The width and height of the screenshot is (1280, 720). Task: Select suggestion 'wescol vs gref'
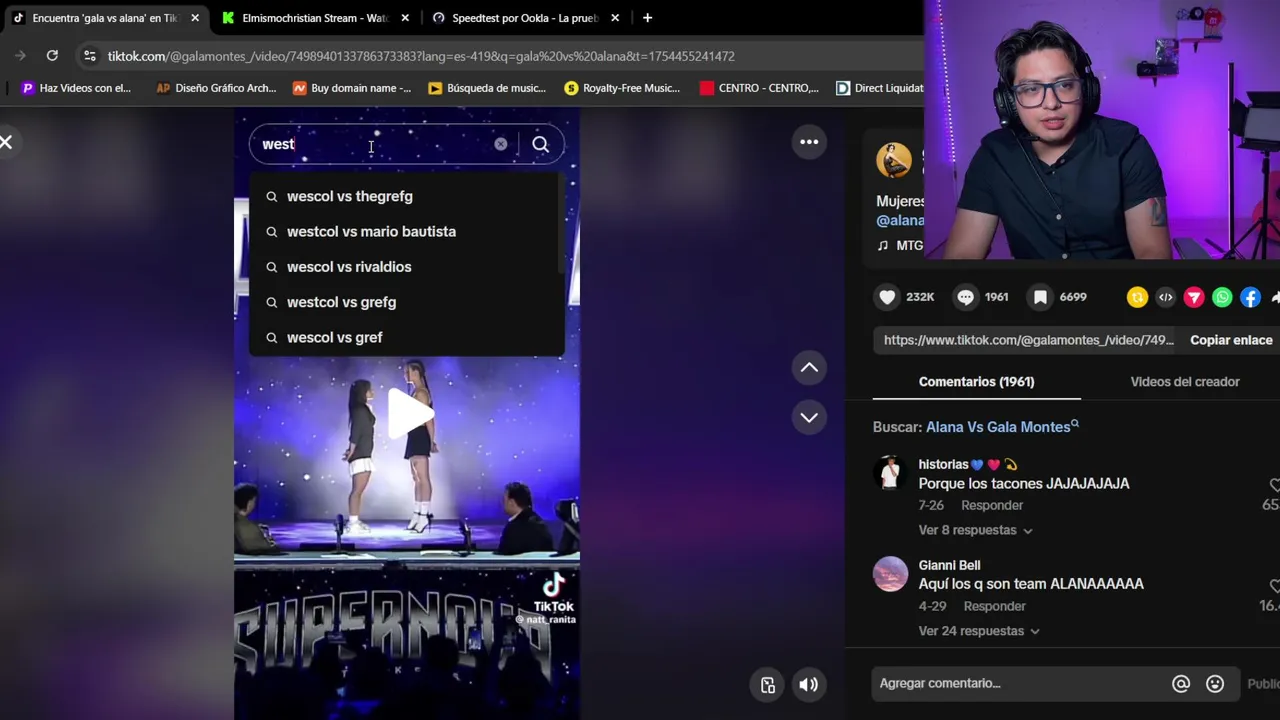[406, 337]
